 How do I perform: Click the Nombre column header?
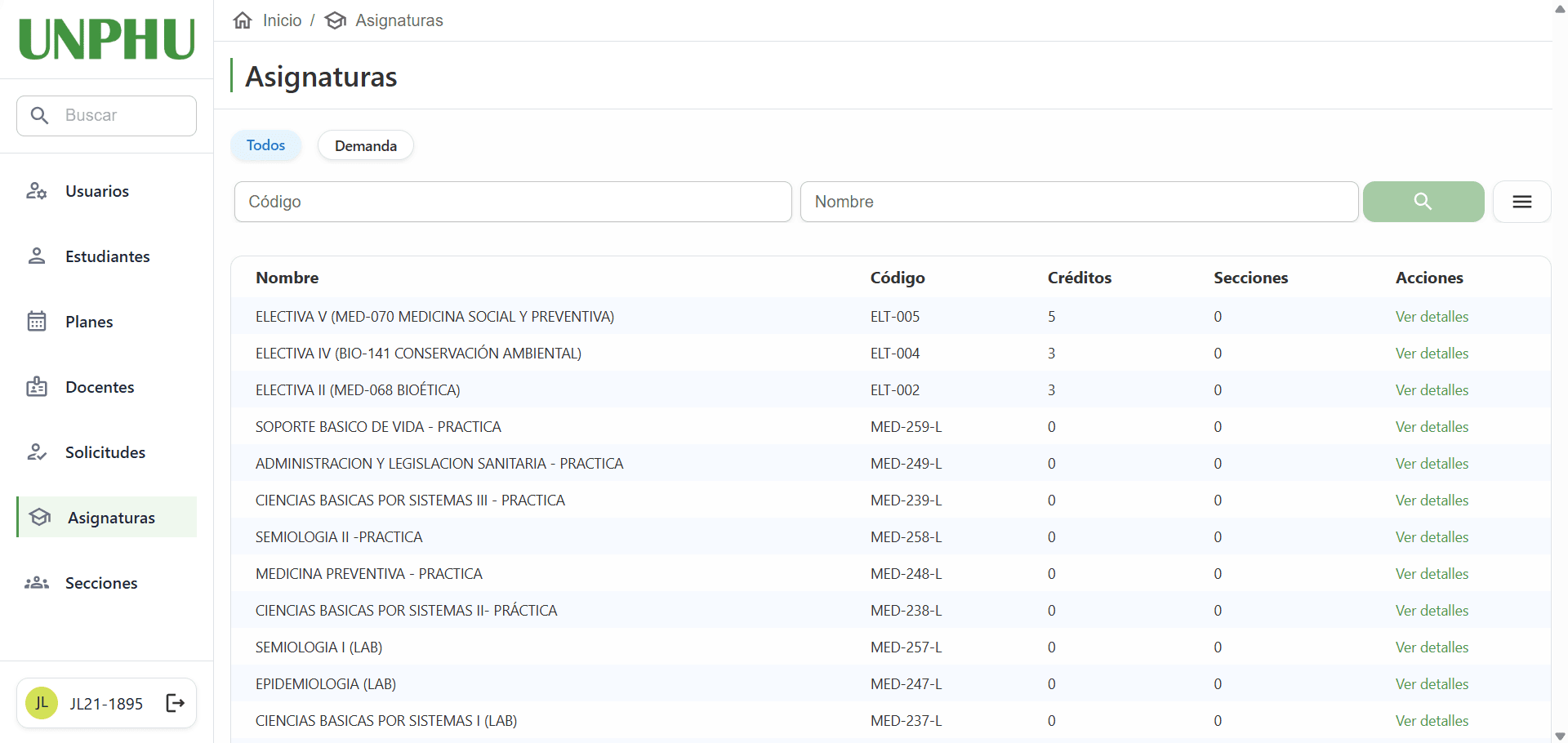287,278
